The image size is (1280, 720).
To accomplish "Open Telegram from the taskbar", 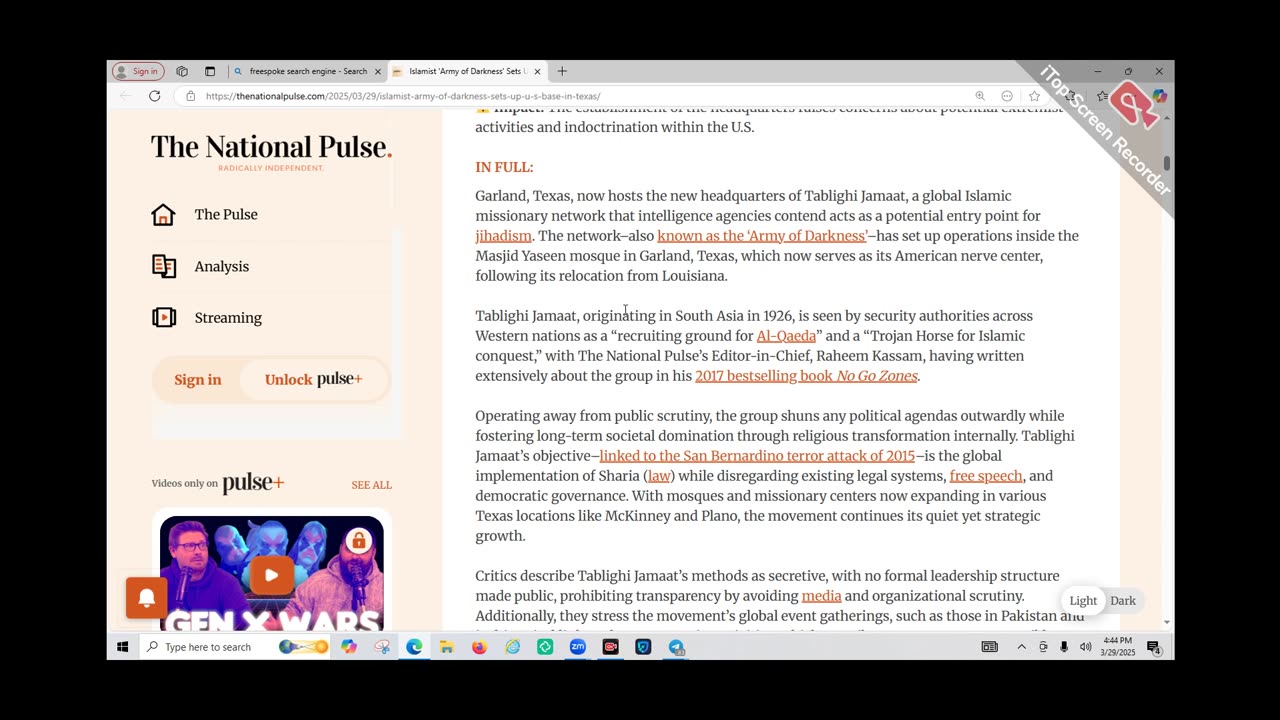I will [x=676, y=647].
